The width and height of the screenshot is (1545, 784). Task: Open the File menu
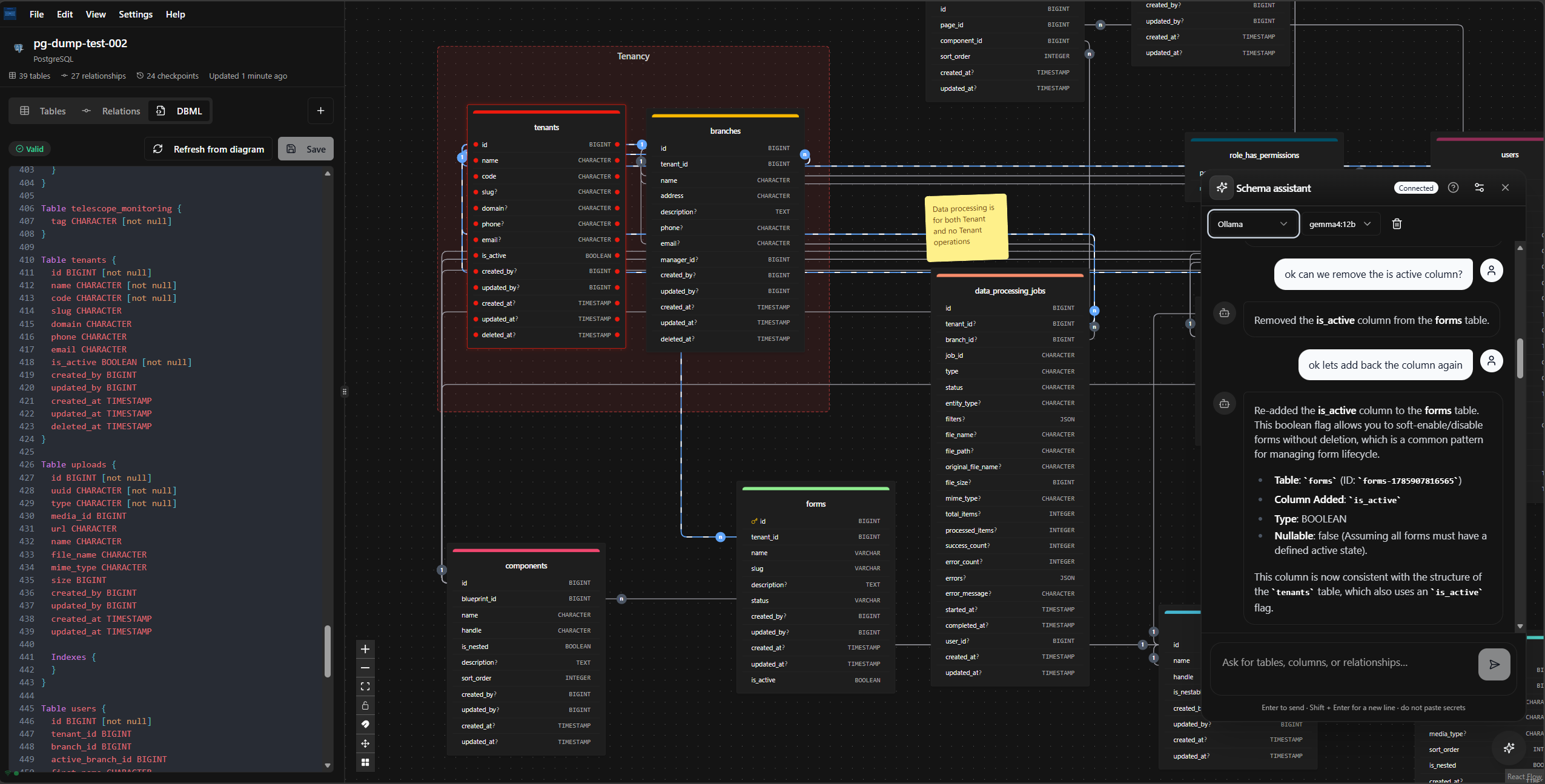pos(36,14)
